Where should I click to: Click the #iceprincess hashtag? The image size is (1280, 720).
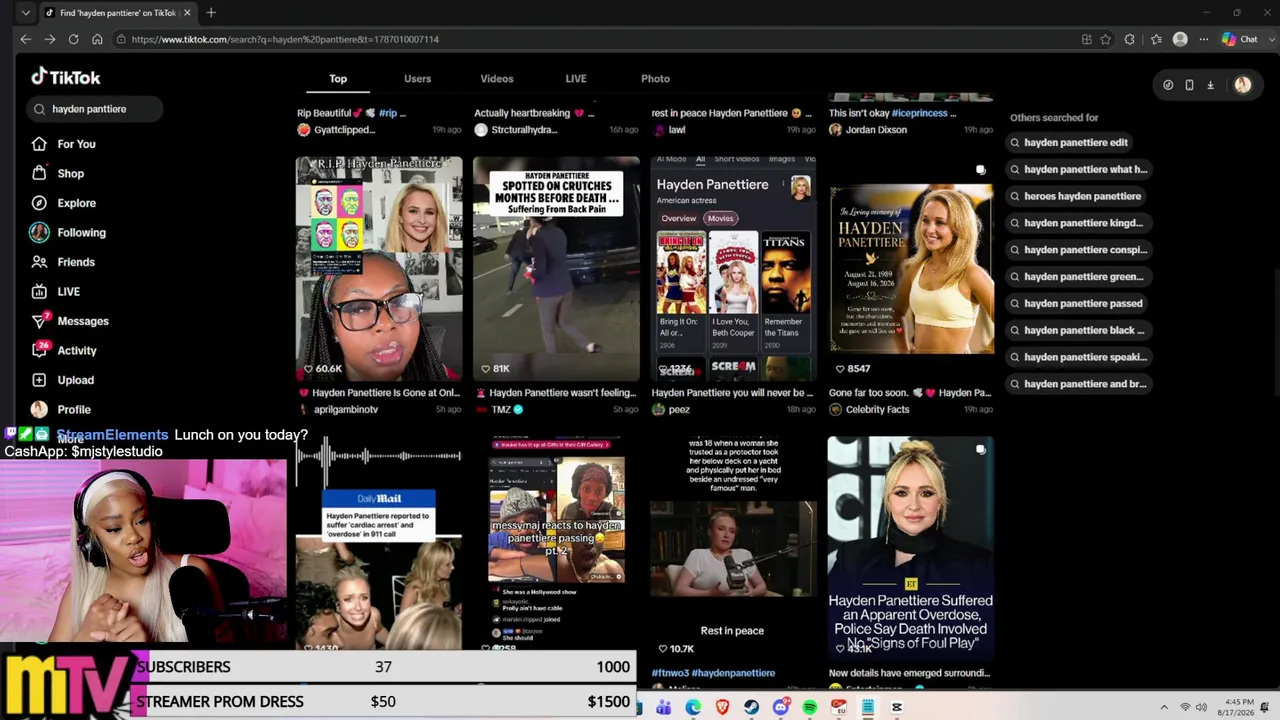919,113
